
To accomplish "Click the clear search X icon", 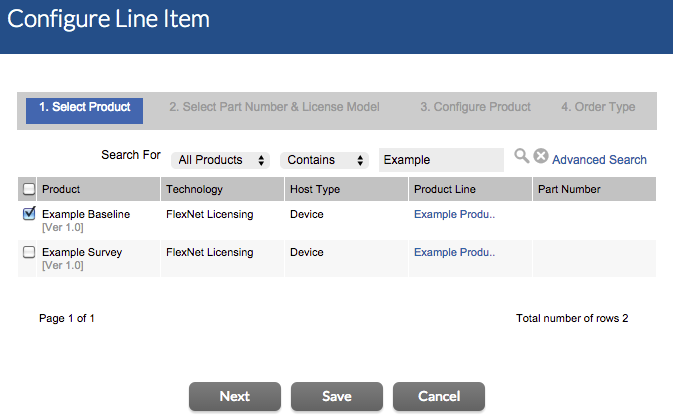I will click(540, 156).
